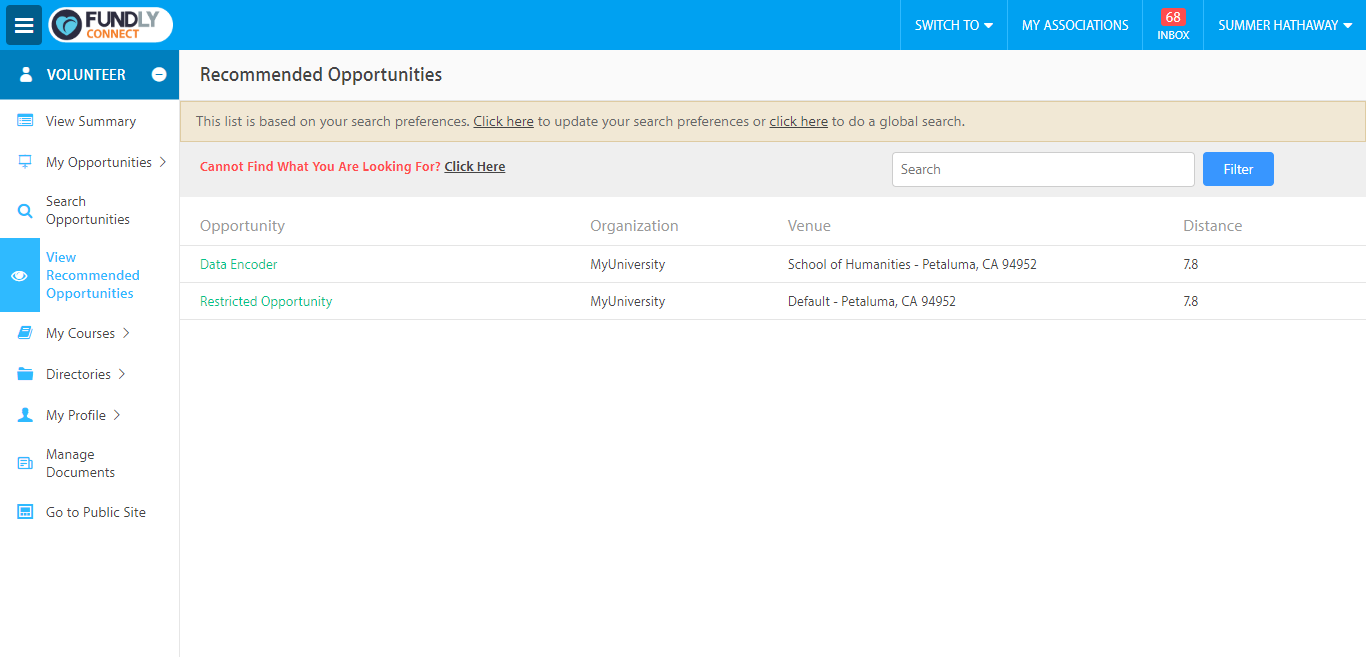This screenshot has height=657, width=1366.
Task: Click the Go to Public Site icon
Action: 25,512
